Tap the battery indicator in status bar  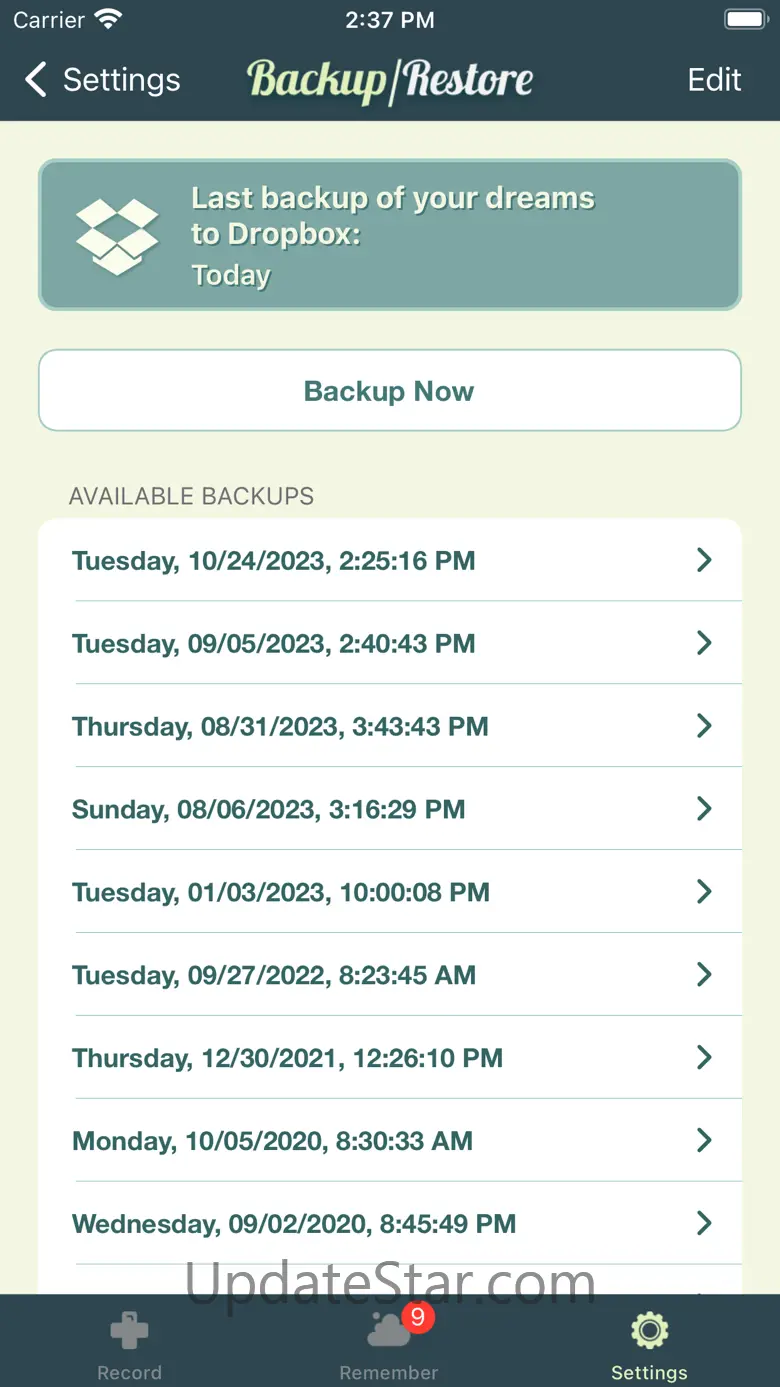click(744, 20)
